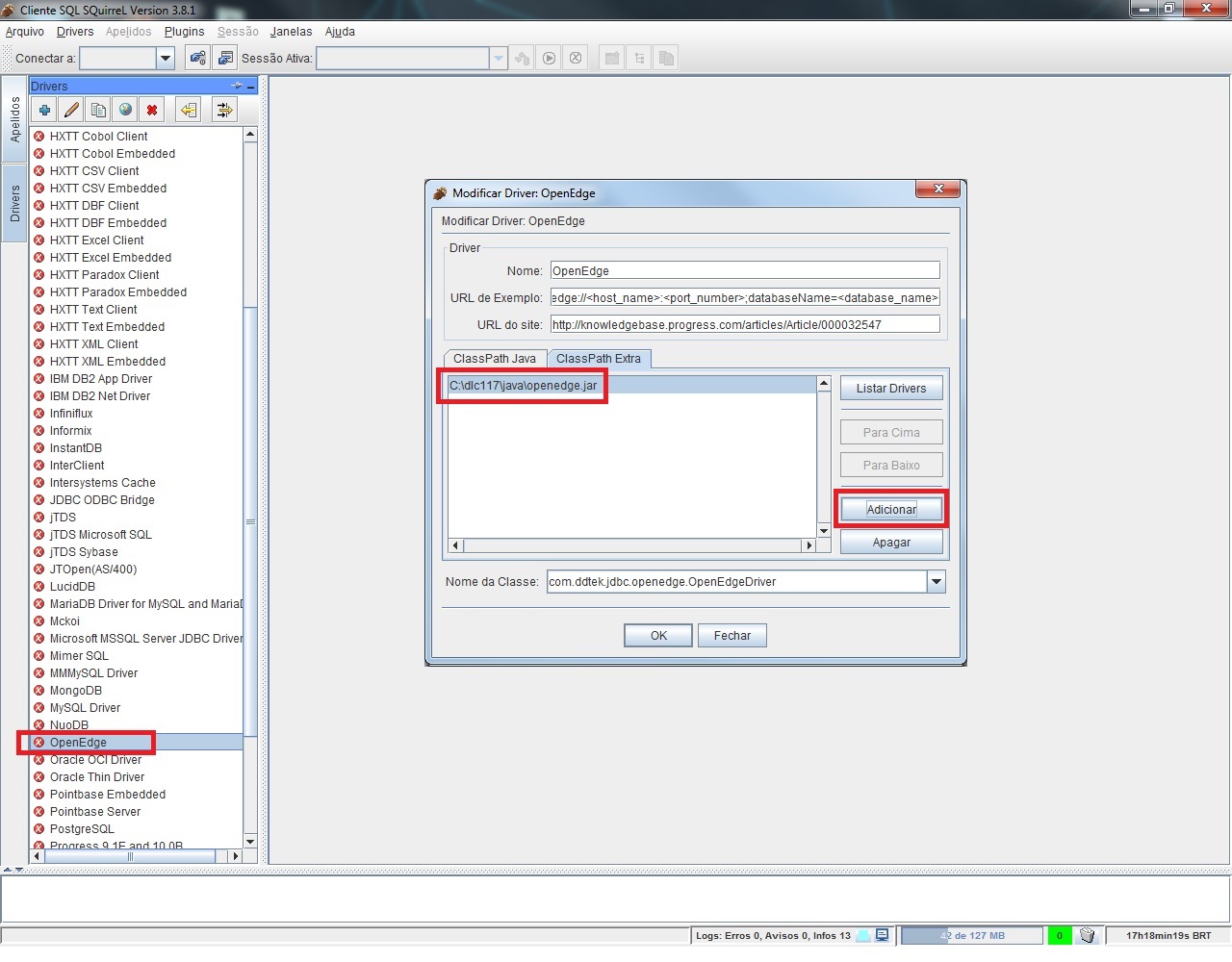Select the jTDS Microsoft SQL entry

(137, 534)
